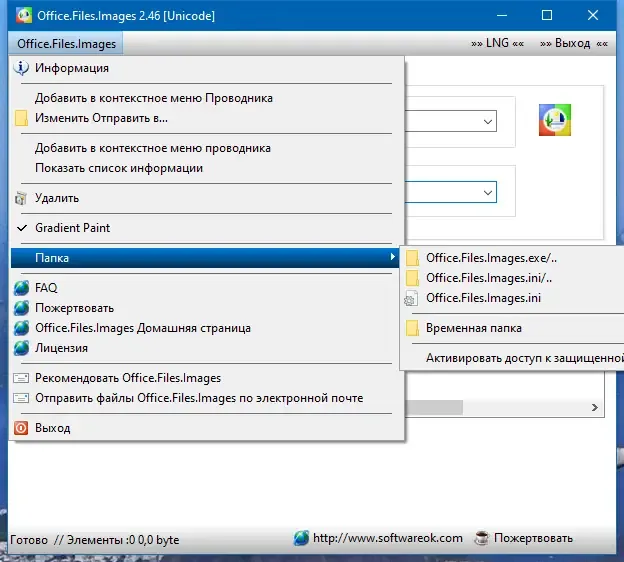Screen dimensions: 624x562
Task: Minimize the Office.Files.Images window
Action: coord(502,15)
